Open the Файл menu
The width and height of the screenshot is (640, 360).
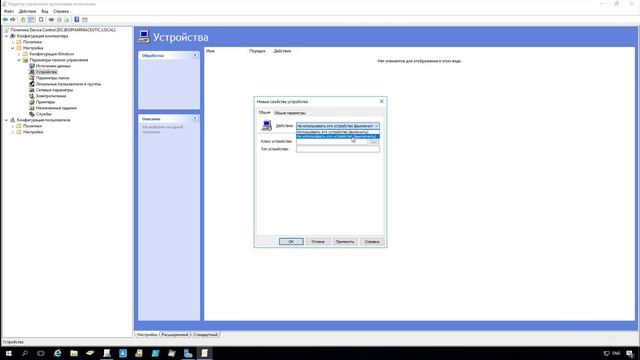point(9,11)
